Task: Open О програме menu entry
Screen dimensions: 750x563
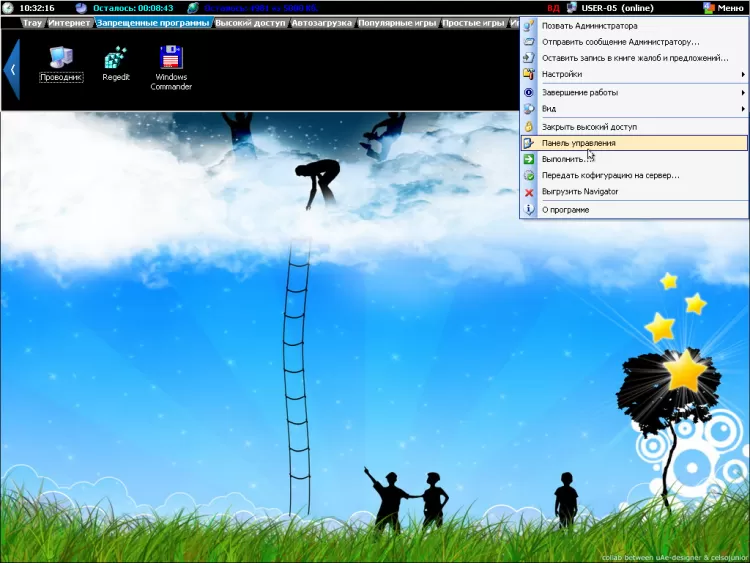Action: coord(634,210)
